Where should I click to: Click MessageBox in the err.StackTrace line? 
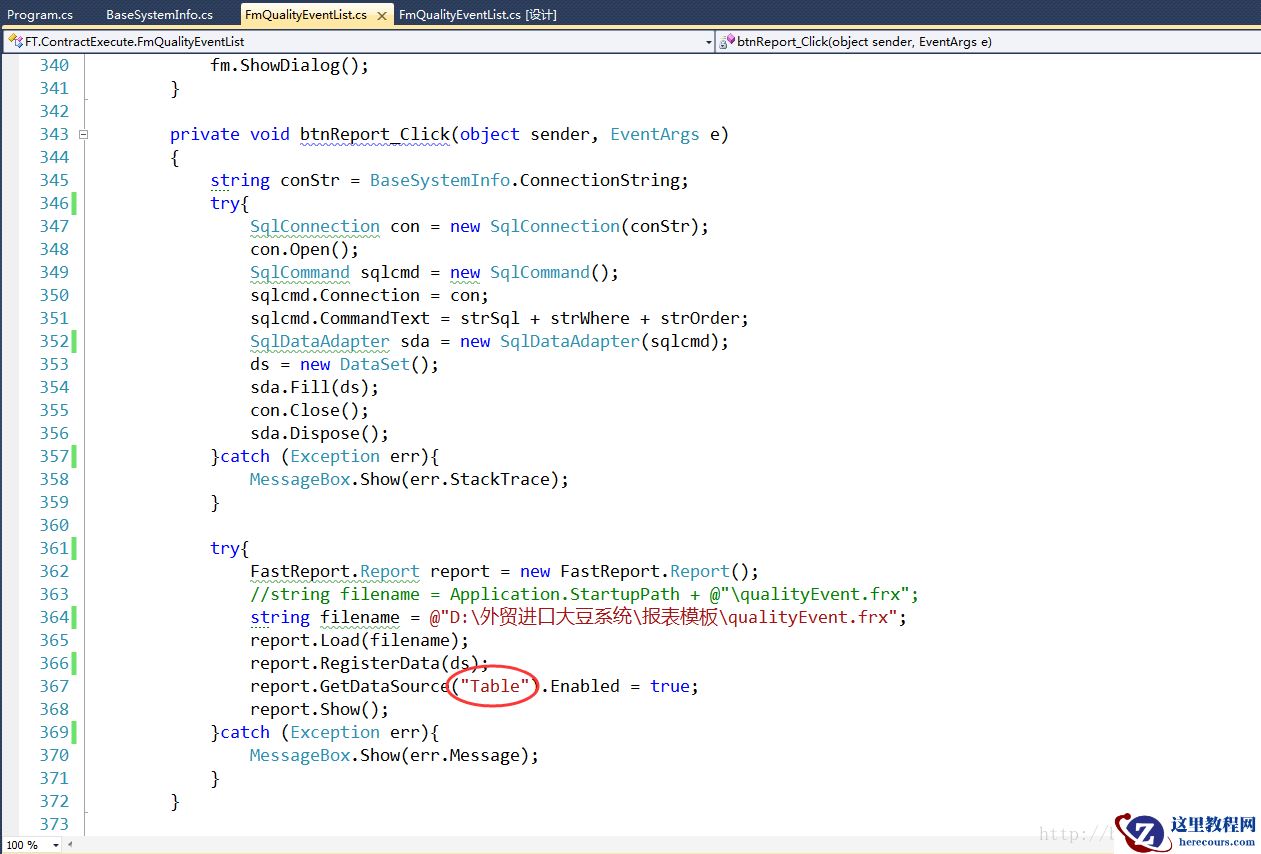pos(299,479)
